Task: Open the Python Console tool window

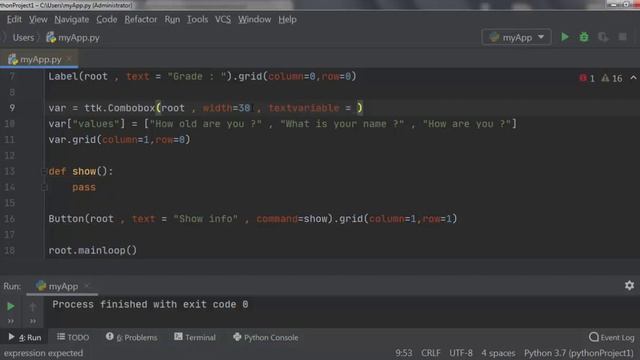Action: [266, 338]
